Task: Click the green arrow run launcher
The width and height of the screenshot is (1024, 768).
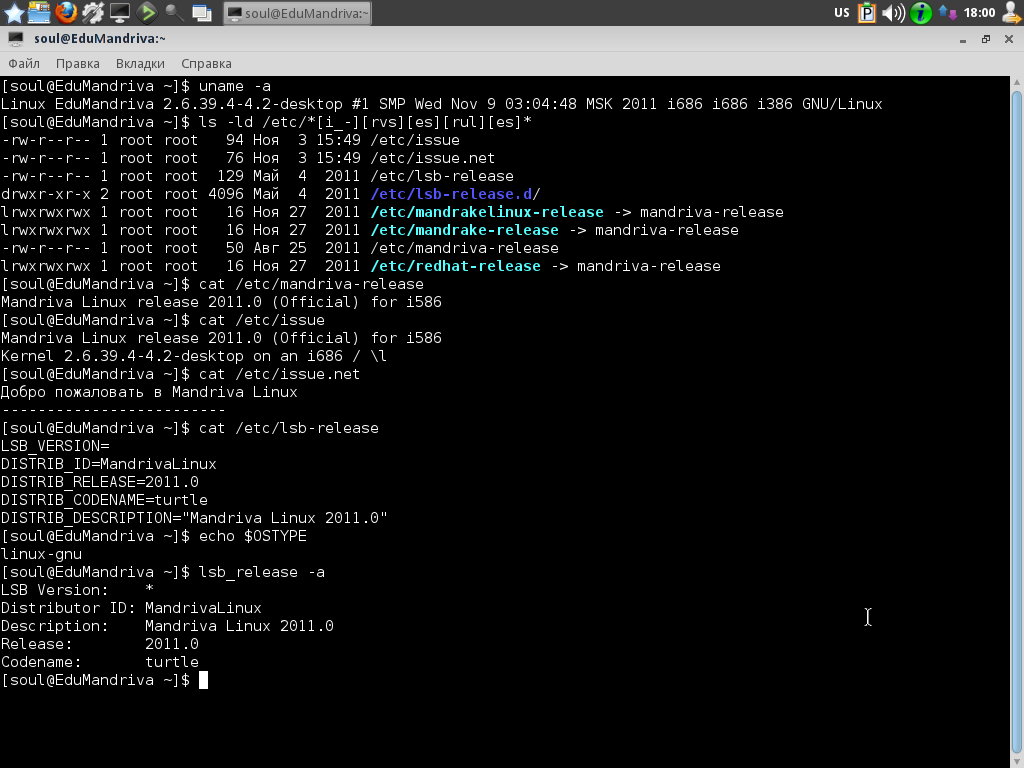Action: (x=147, y=12)
